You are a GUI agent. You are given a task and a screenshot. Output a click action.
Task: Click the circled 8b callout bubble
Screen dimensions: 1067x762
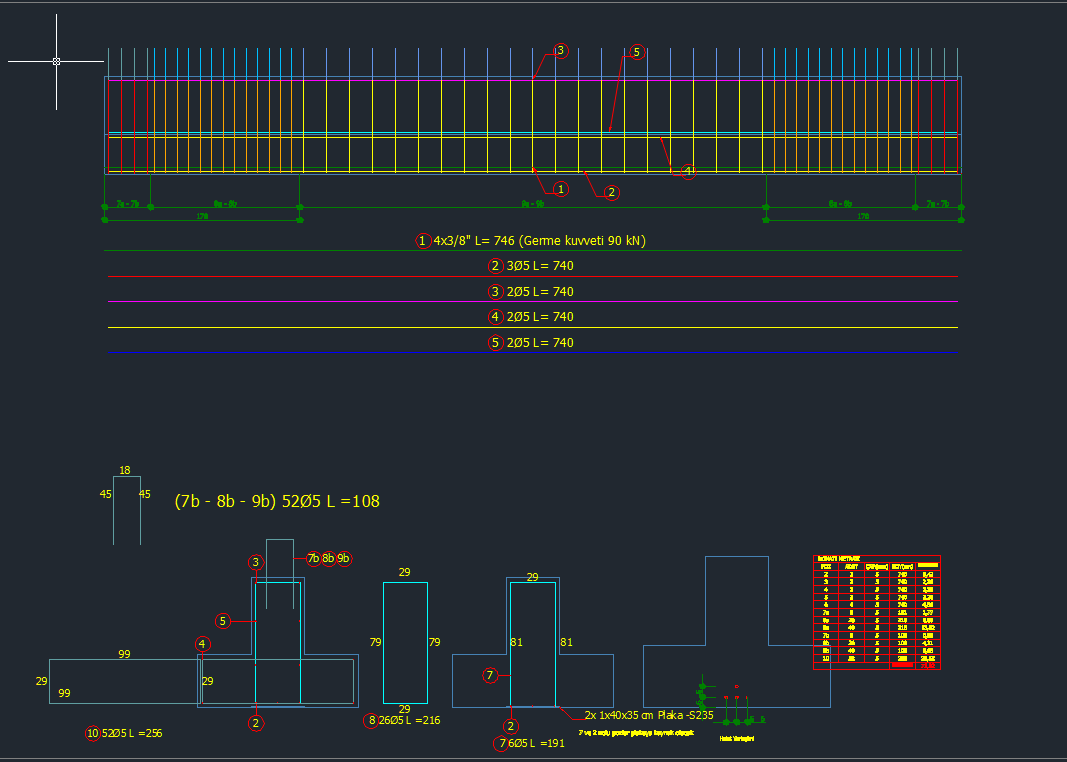tap(329, 558)
